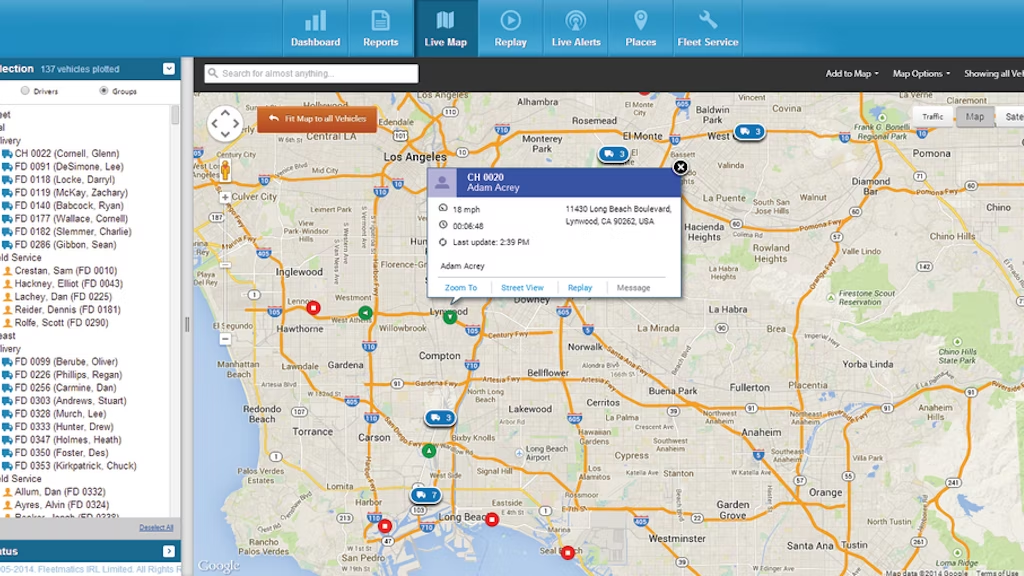Select vehicle FD 0118 (Locke, Darryl)
Viewport: 1024px width, 576px height.
pos(65,180)
